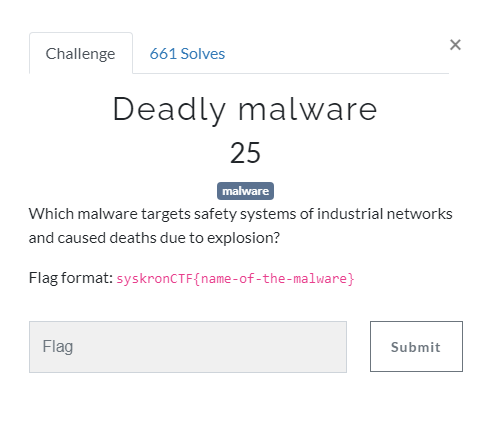Click the word 'Deadly' in the title

(169, 109)
